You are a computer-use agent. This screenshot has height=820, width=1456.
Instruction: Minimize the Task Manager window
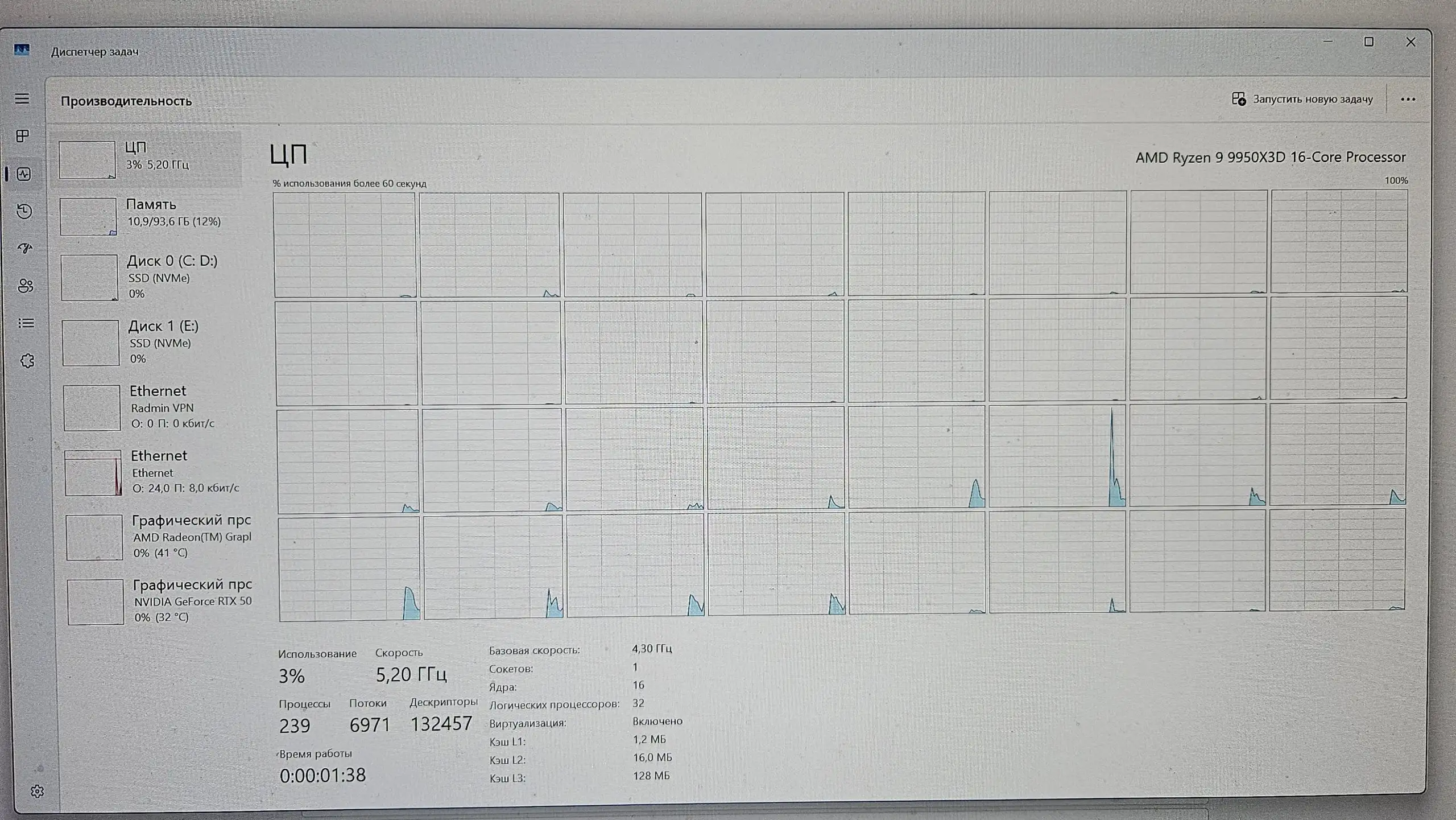1328,42
